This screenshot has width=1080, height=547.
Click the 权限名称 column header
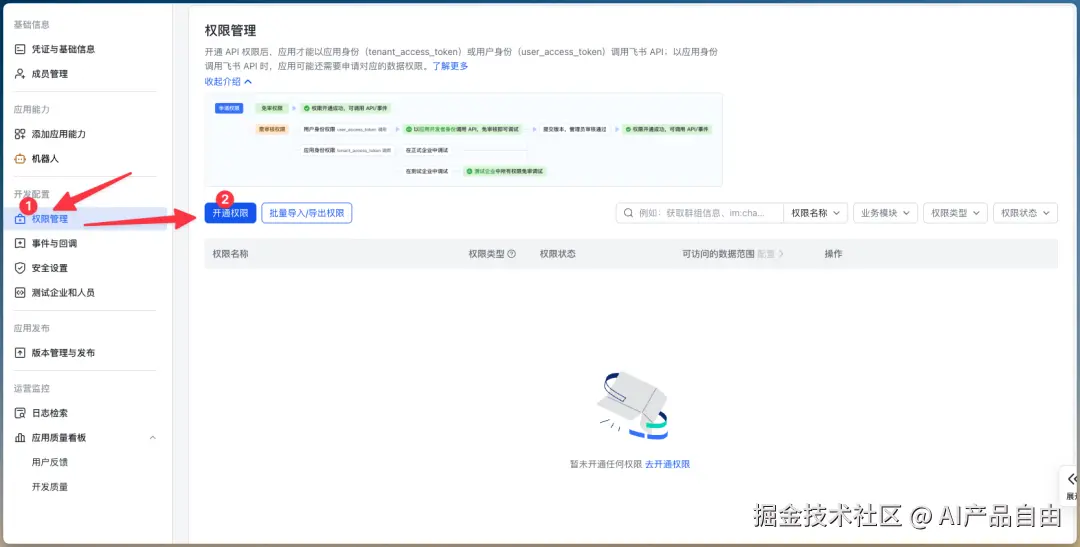pyautogui.click(x=230, y=254)
